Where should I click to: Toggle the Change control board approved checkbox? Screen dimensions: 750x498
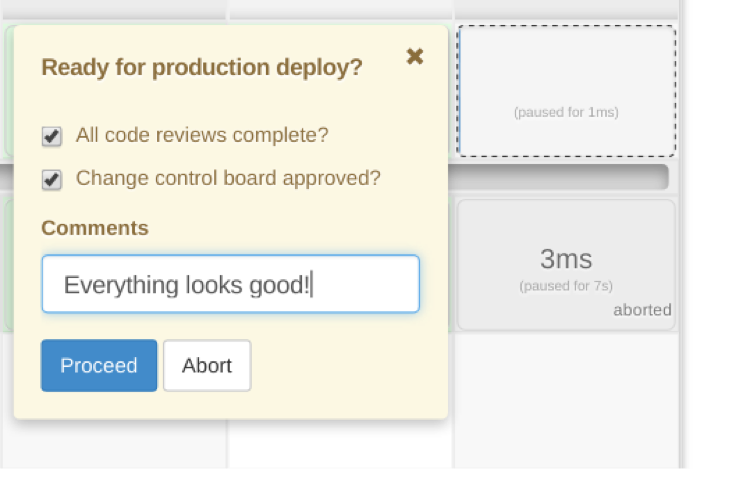pos(52,180)
